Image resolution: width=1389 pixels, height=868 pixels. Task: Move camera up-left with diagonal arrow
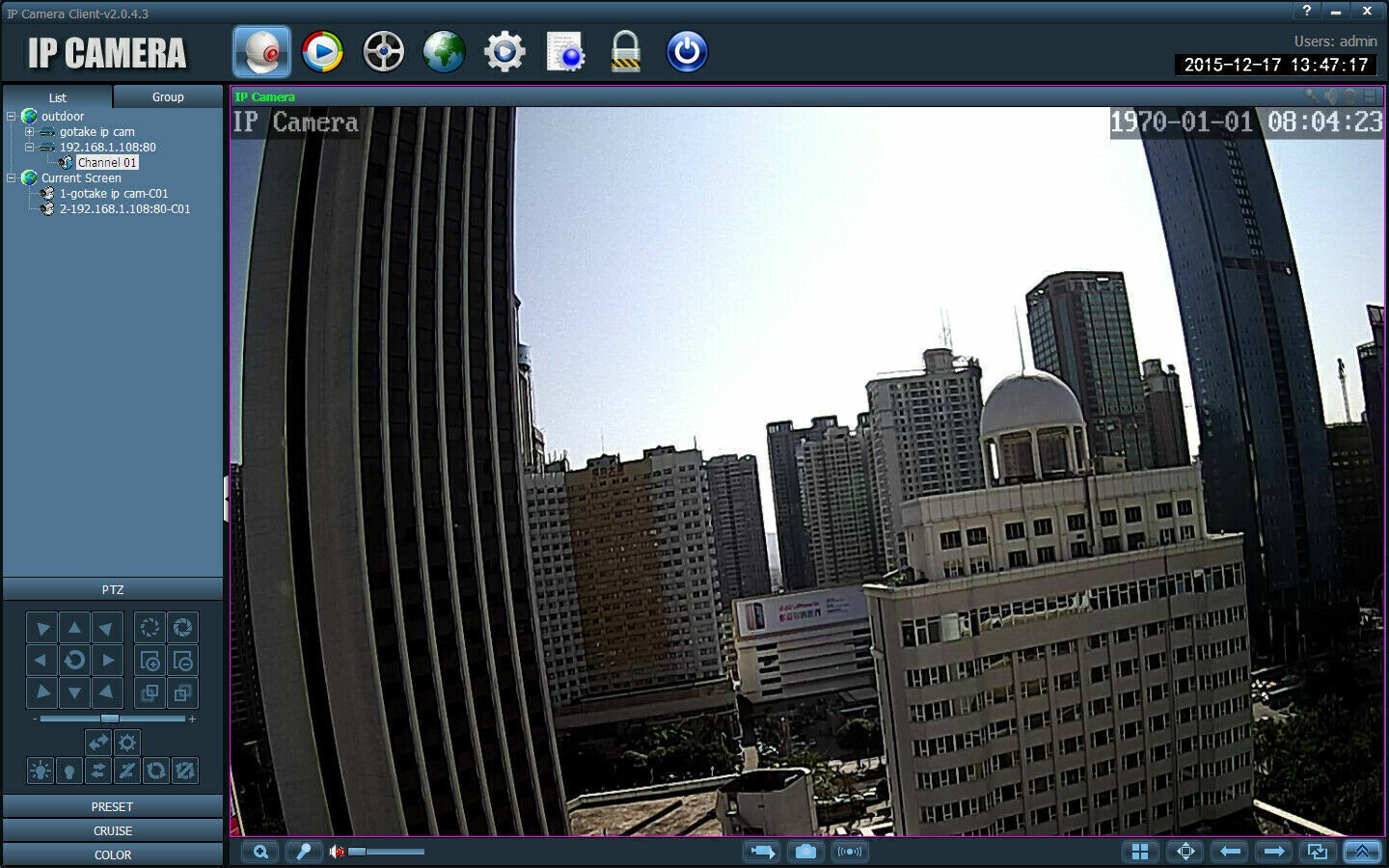coord(41,628)
